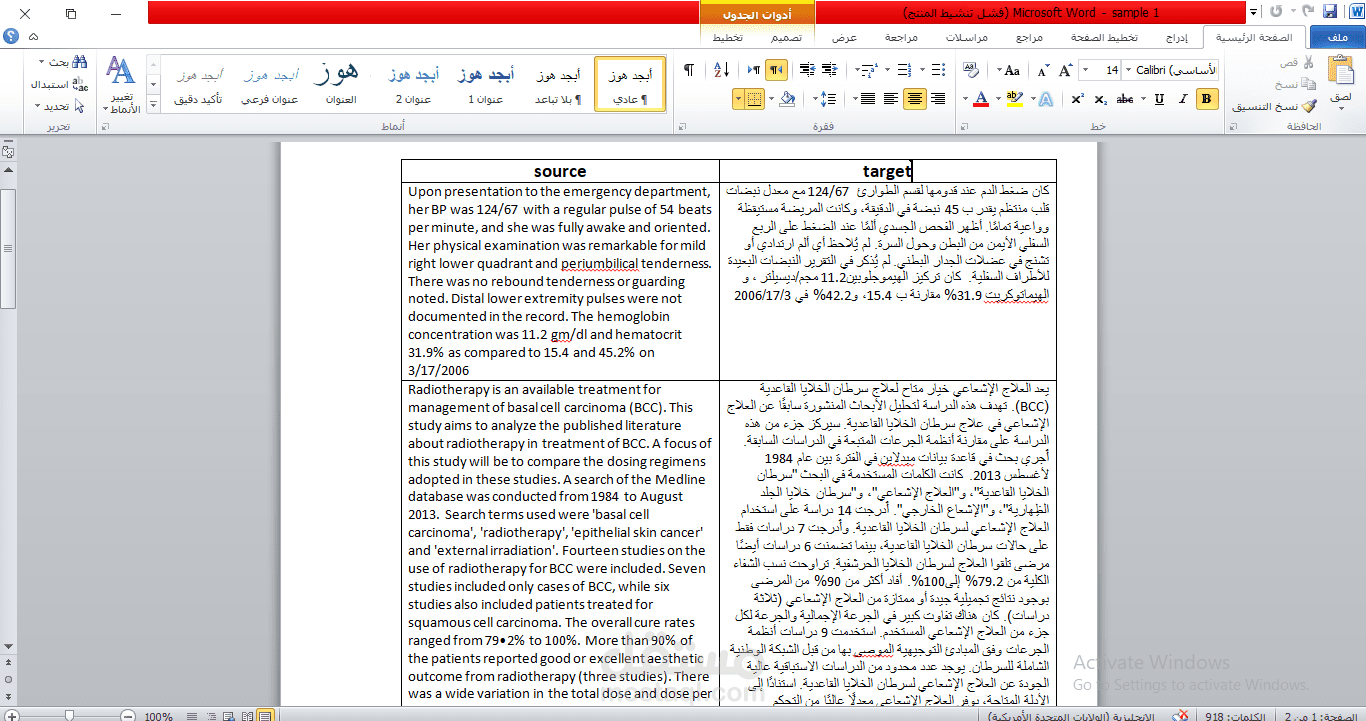
Task: Open the font size 14 dropdown
Action: point(1086,70)
